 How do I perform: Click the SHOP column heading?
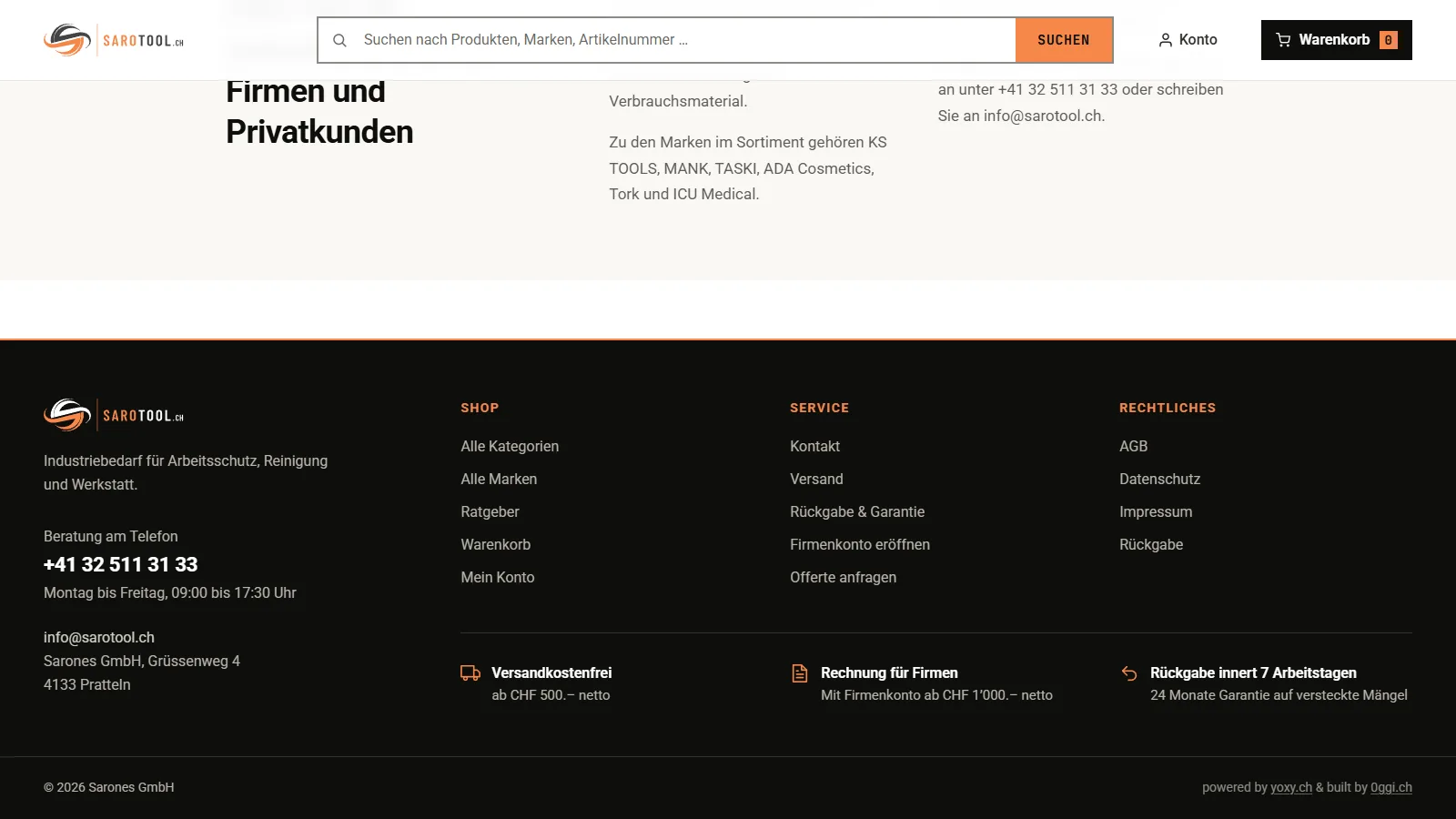click(480, 408)
